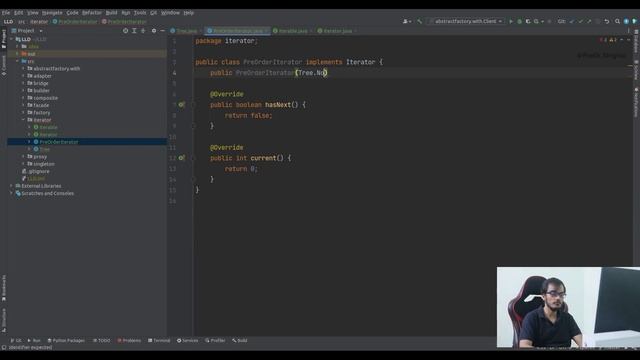Open the TODO tool window
The width and height of the screenshot is (640, 360).
pyautogui.click(x=102, y=340)
